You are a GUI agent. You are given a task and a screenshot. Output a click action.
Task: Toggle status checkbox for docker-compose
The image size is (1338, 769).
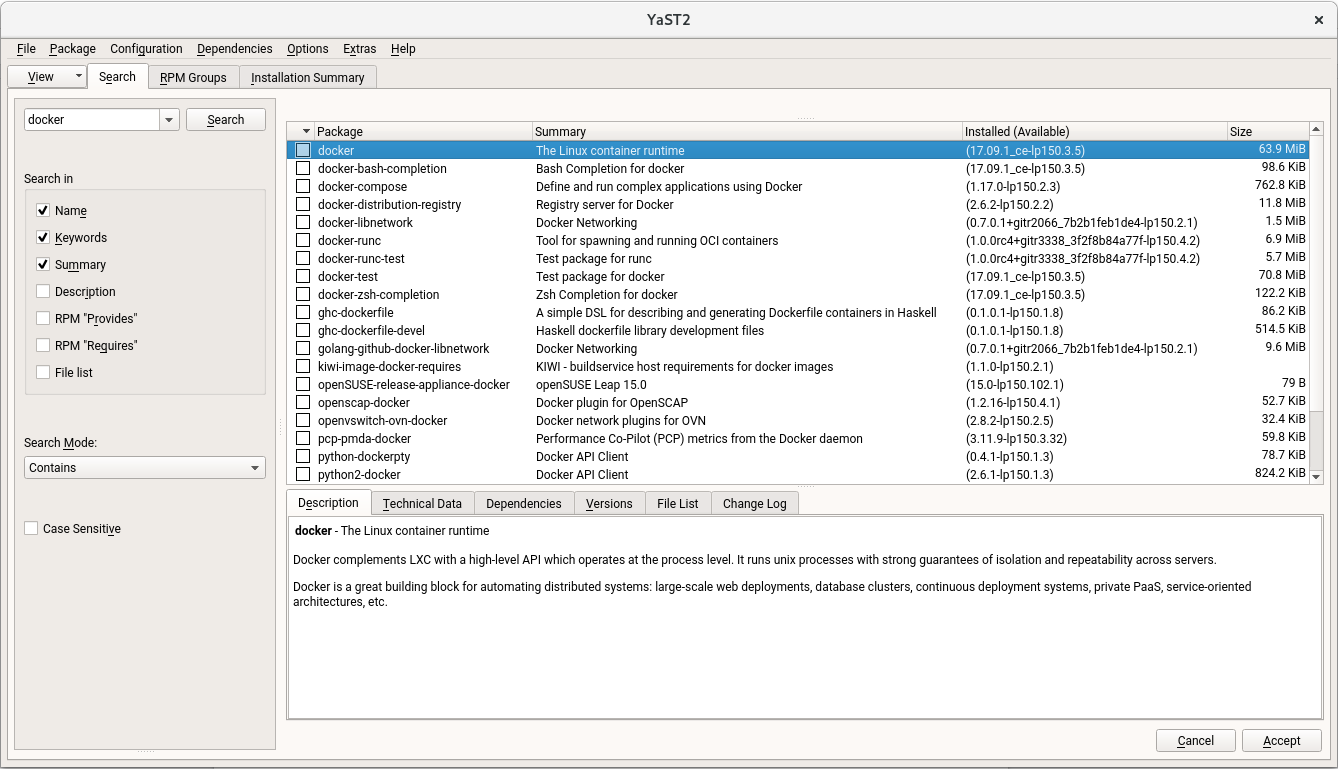(303, 186)
